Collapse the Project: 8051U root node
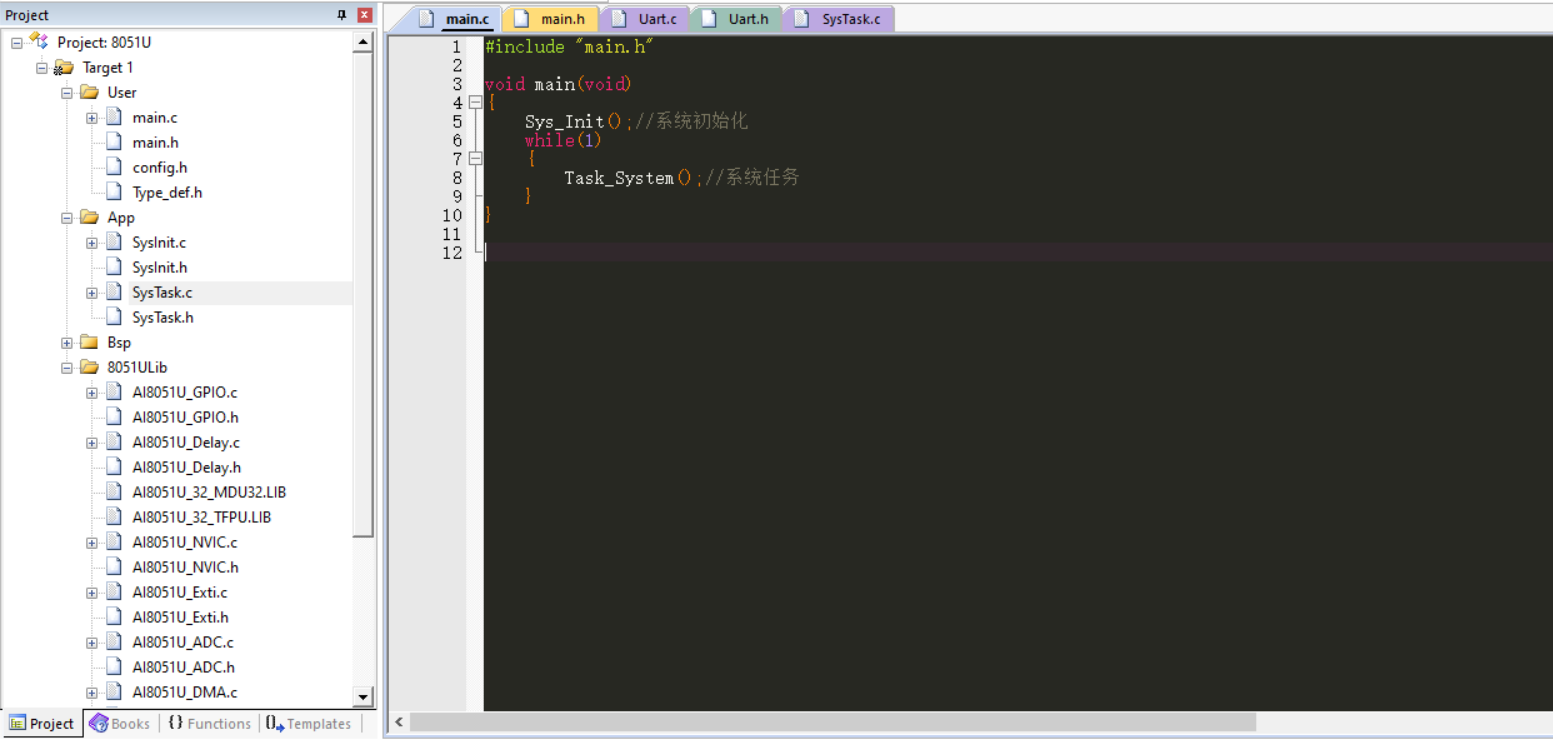 (x=17, y=43)
